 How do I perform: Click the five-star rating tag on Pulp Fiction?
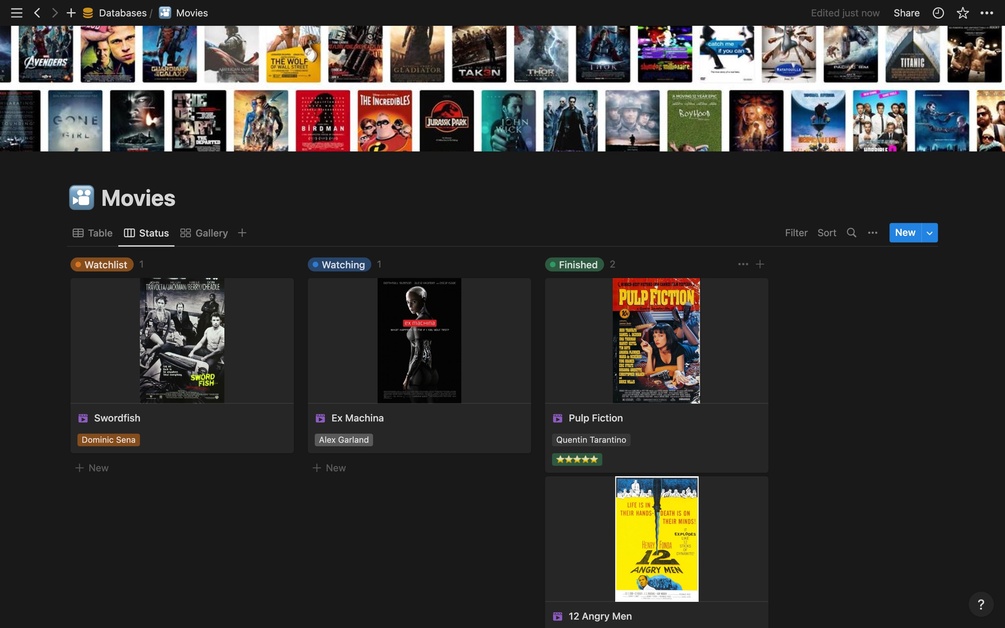coord(577,459)
